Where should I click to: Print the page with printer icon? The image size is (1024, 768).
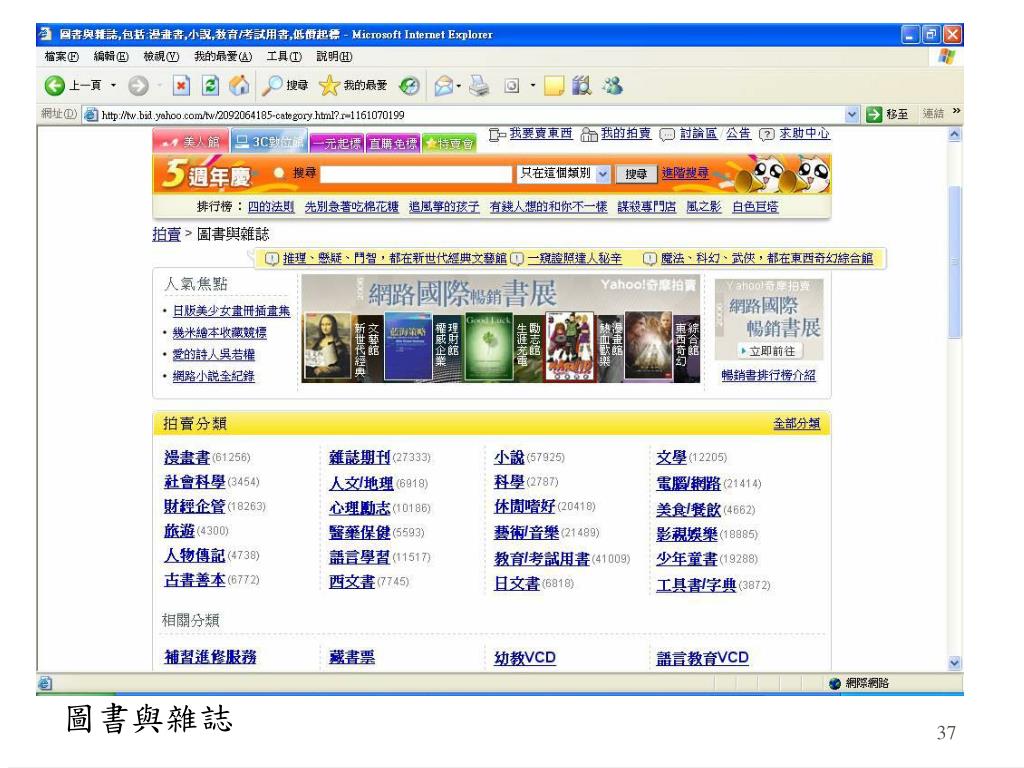[479, 86]
